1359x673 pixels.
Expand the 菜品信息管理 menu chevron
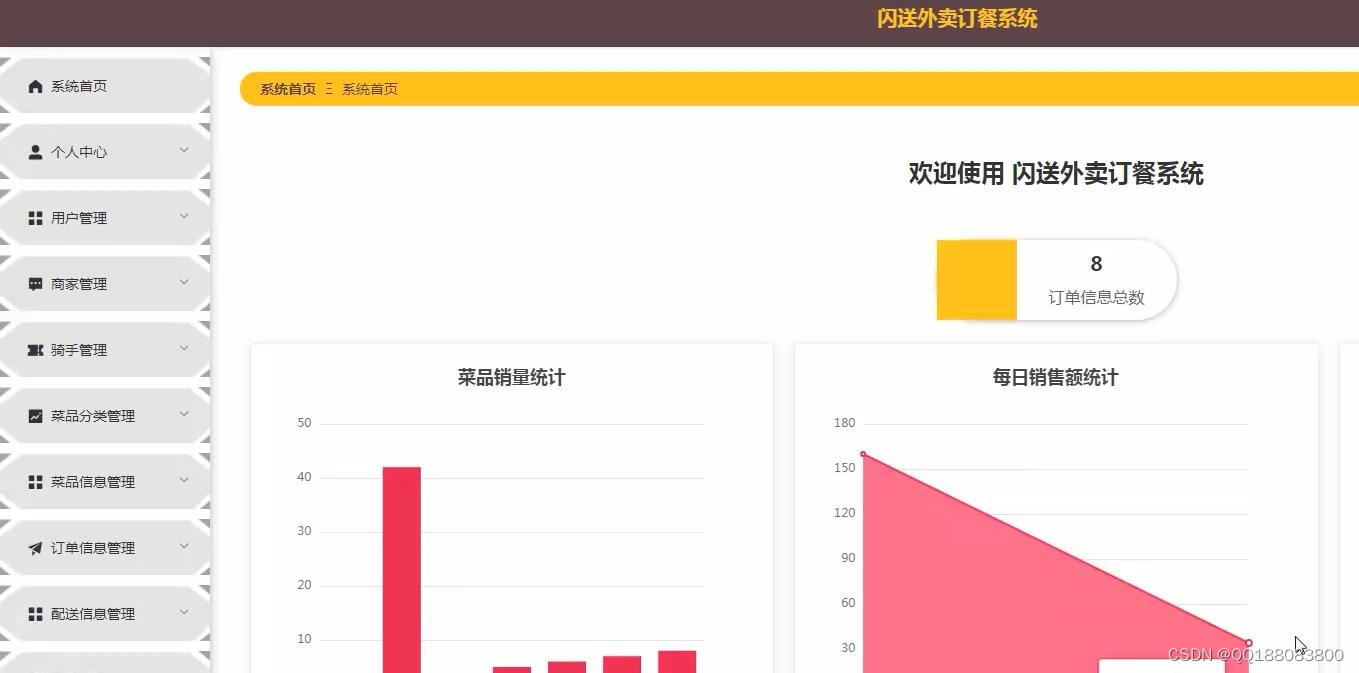click(x=184, y=481)
